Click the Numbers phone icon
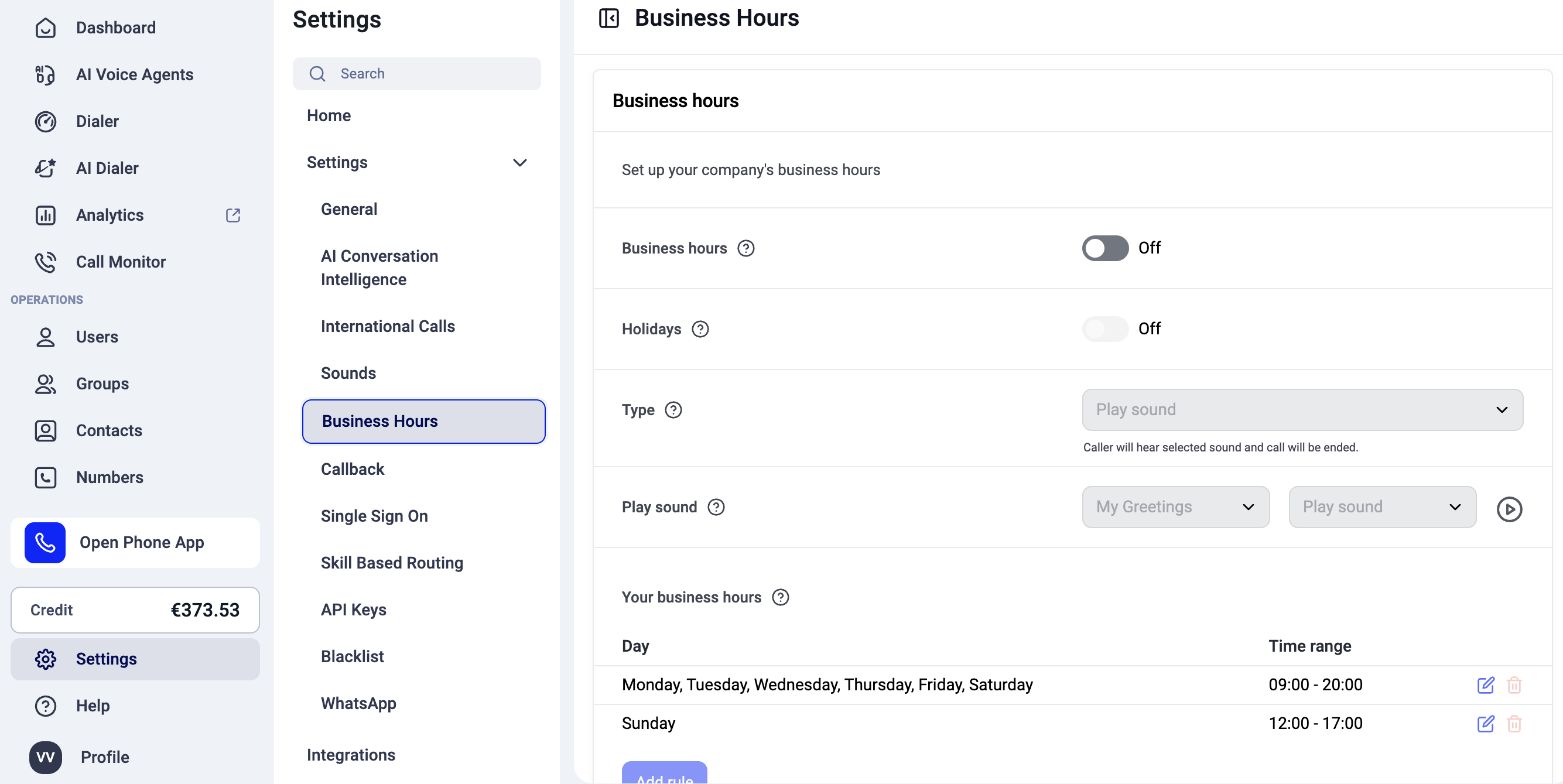Screen dimensions: 1563x784 tap(46, 478)
